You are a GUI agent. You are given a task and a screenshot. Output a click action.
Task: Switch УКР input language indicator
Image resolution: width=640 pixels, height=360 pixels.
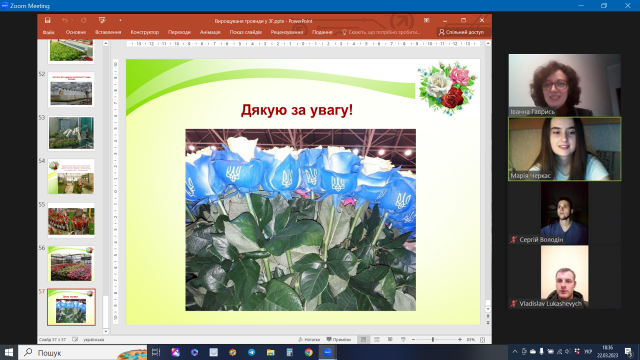[588, 351]
